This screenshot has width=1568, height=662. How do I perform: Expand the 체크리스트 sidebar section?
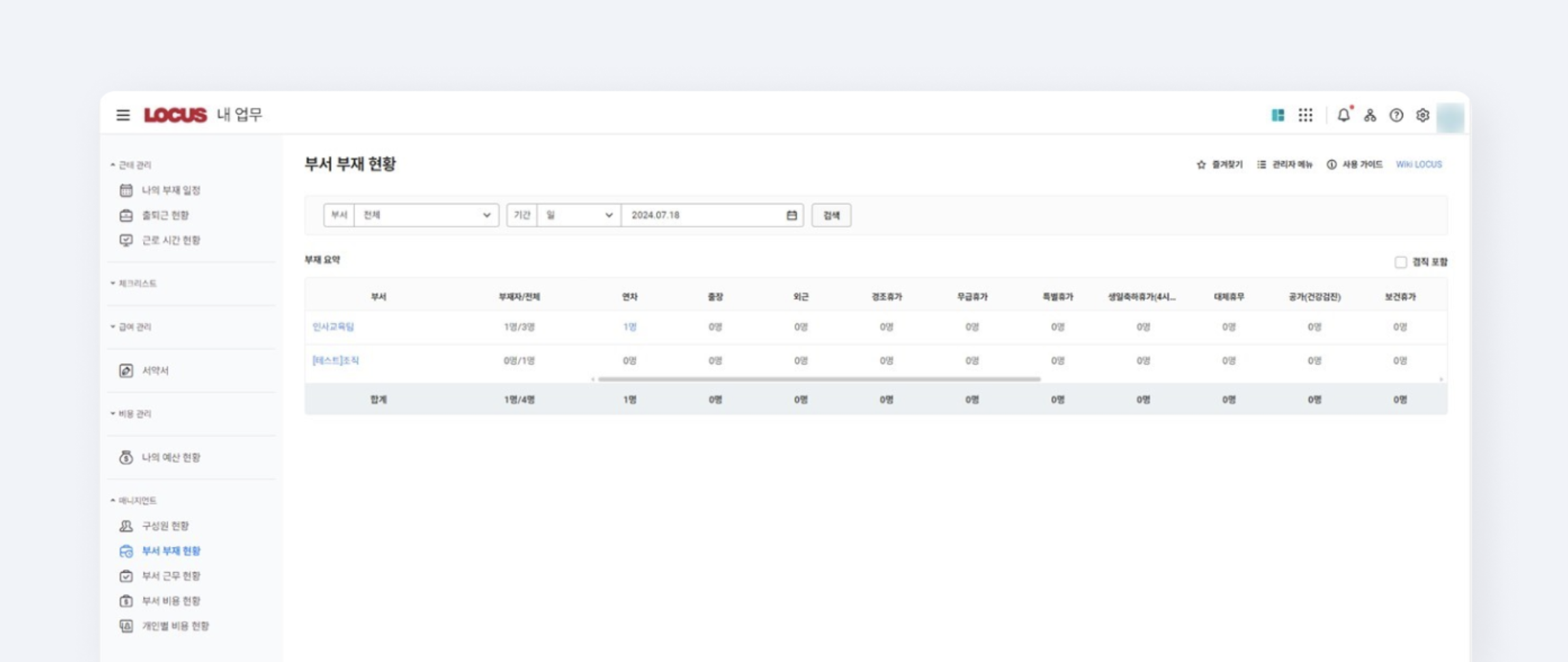click(136, 283)
